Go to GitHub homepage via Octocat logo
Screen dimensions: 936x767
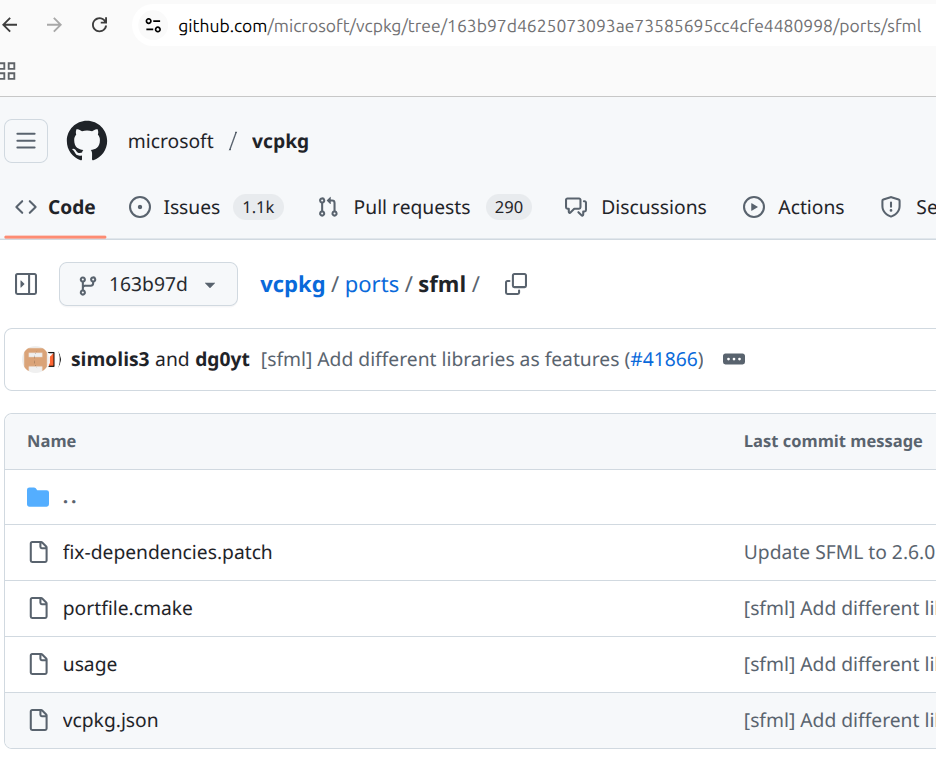(x=87, y=141)
